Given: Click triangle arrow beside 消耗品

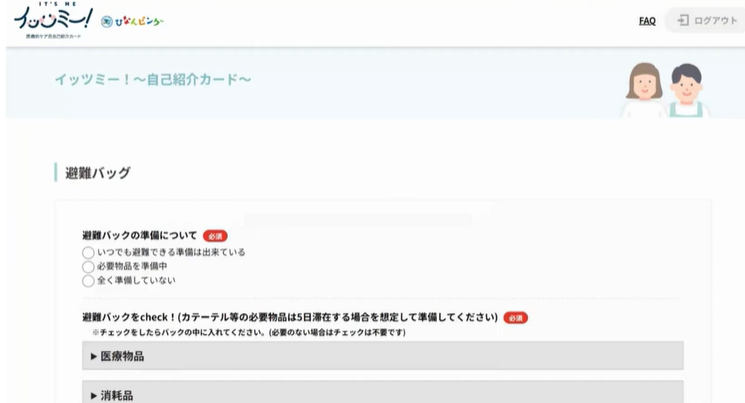Looking at the screenshot, I should pos(94,395).
